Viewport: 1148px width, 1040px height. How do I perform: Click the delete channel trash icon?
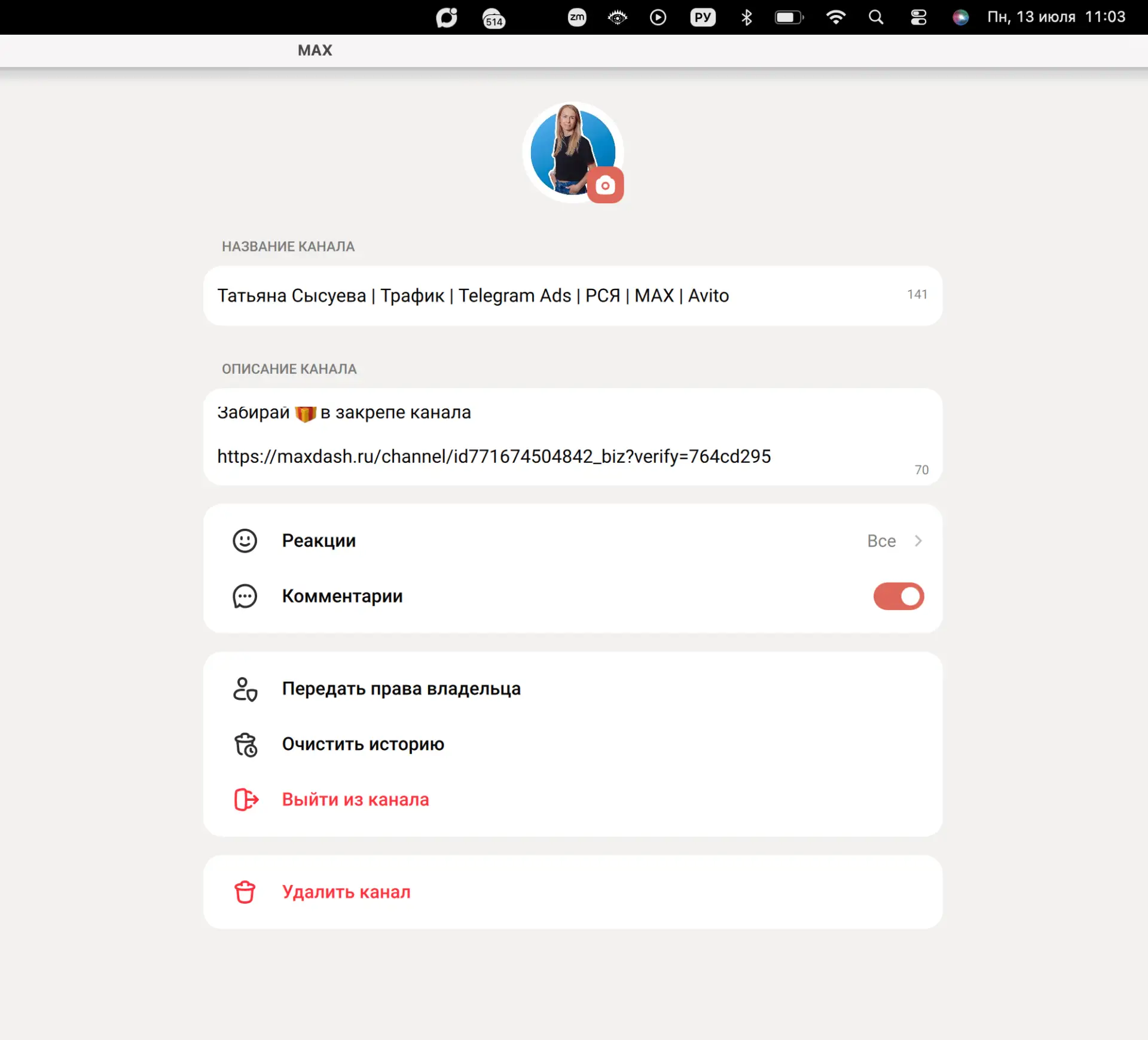coord(245,892)
